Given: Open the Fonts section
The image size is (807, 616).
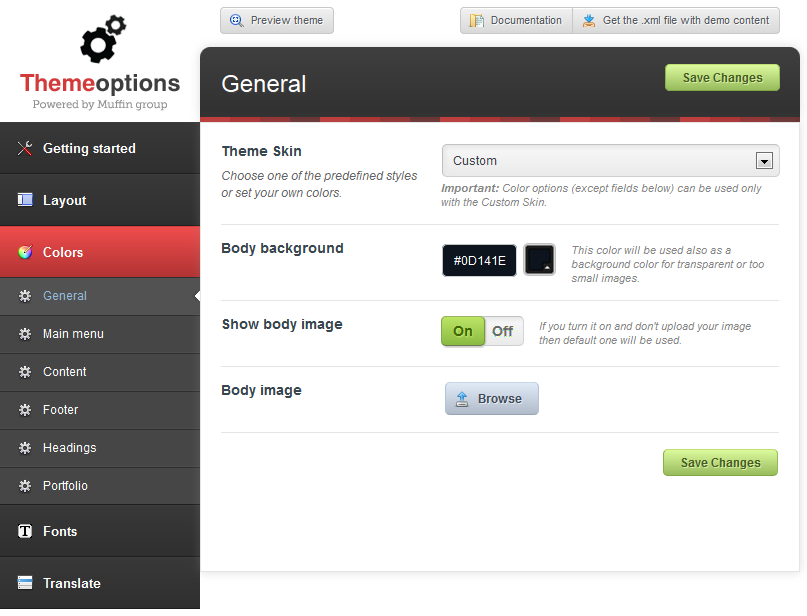Looking at the screenshot, I should (100, 531).
